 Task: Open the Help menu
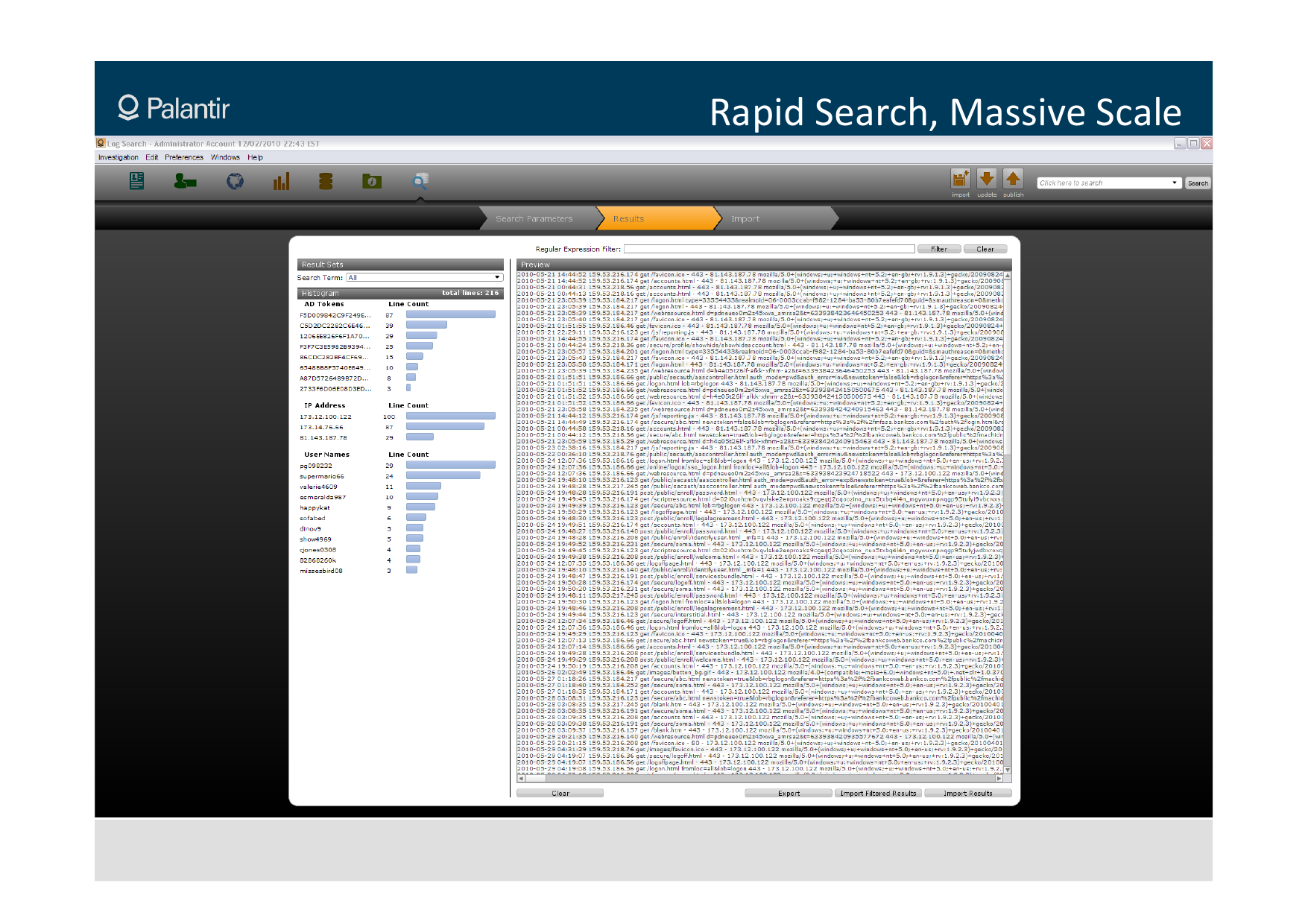(256, 157)
